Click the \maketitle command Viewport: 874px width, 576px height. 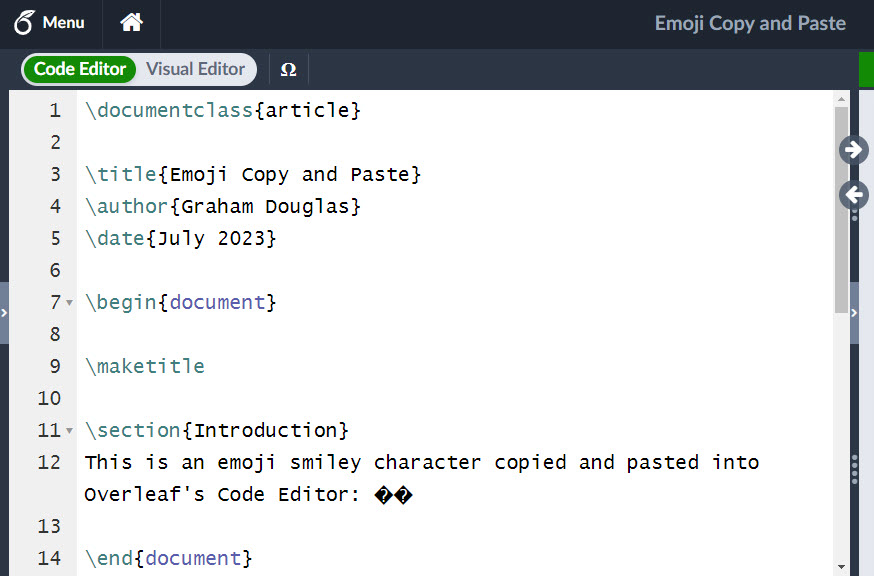[x=145, y=366]
